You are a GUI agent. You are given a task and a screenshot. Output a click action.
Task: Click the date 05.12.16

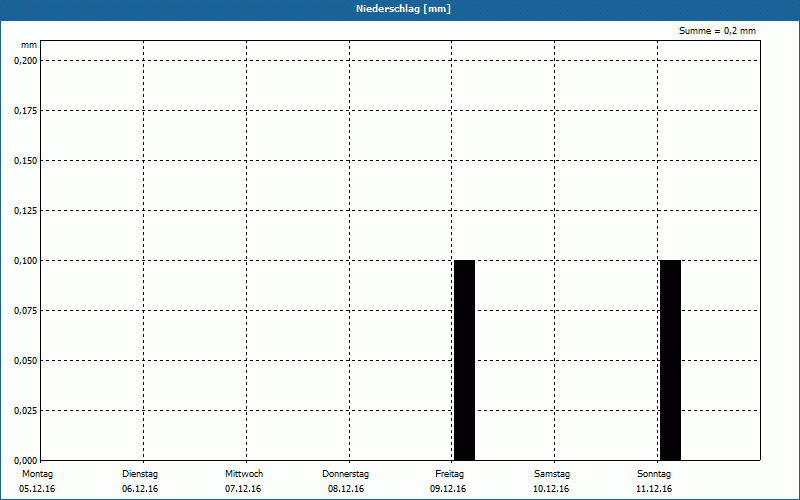(37, 489)
